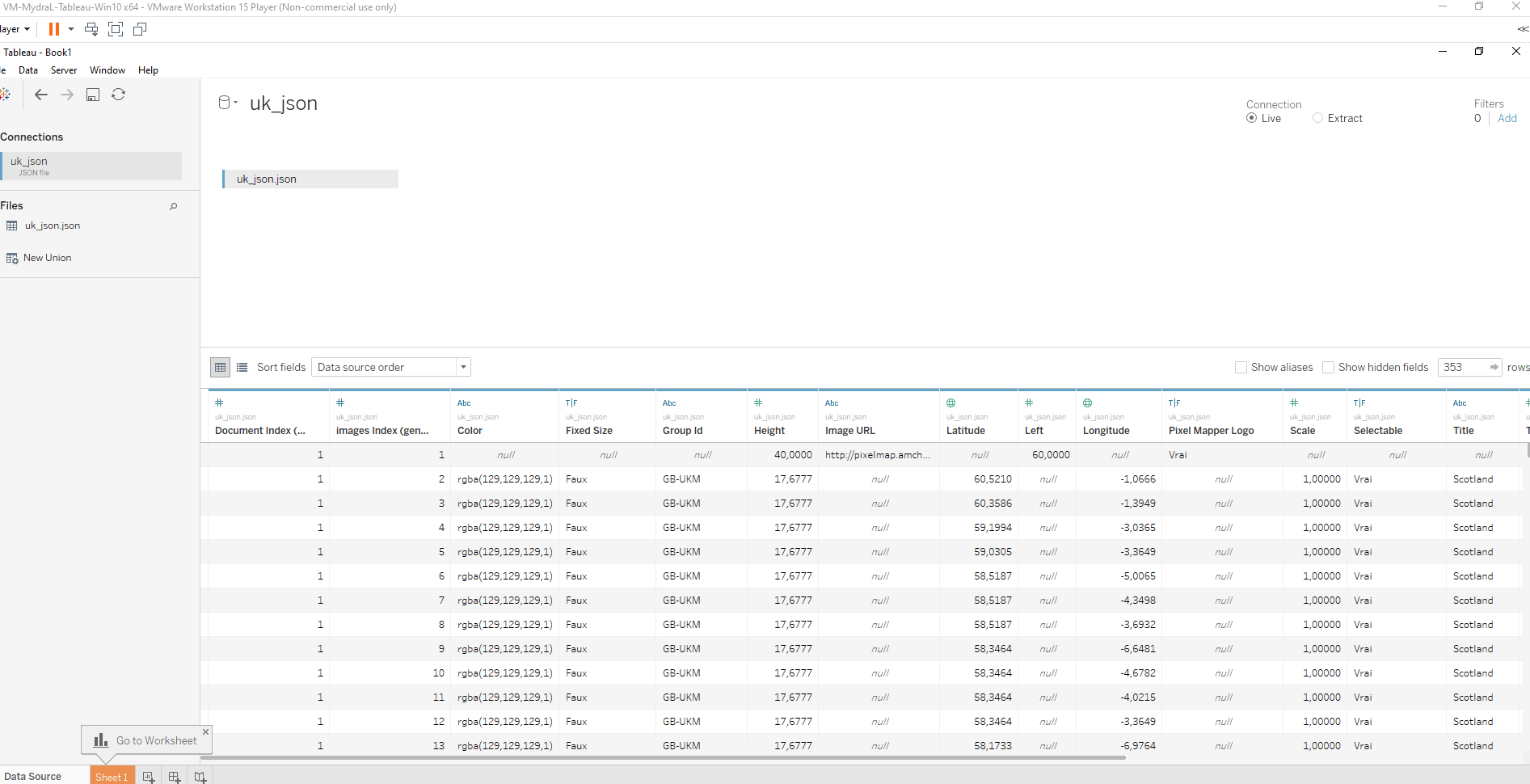Click the save icon in toolbar

point(93,95)
